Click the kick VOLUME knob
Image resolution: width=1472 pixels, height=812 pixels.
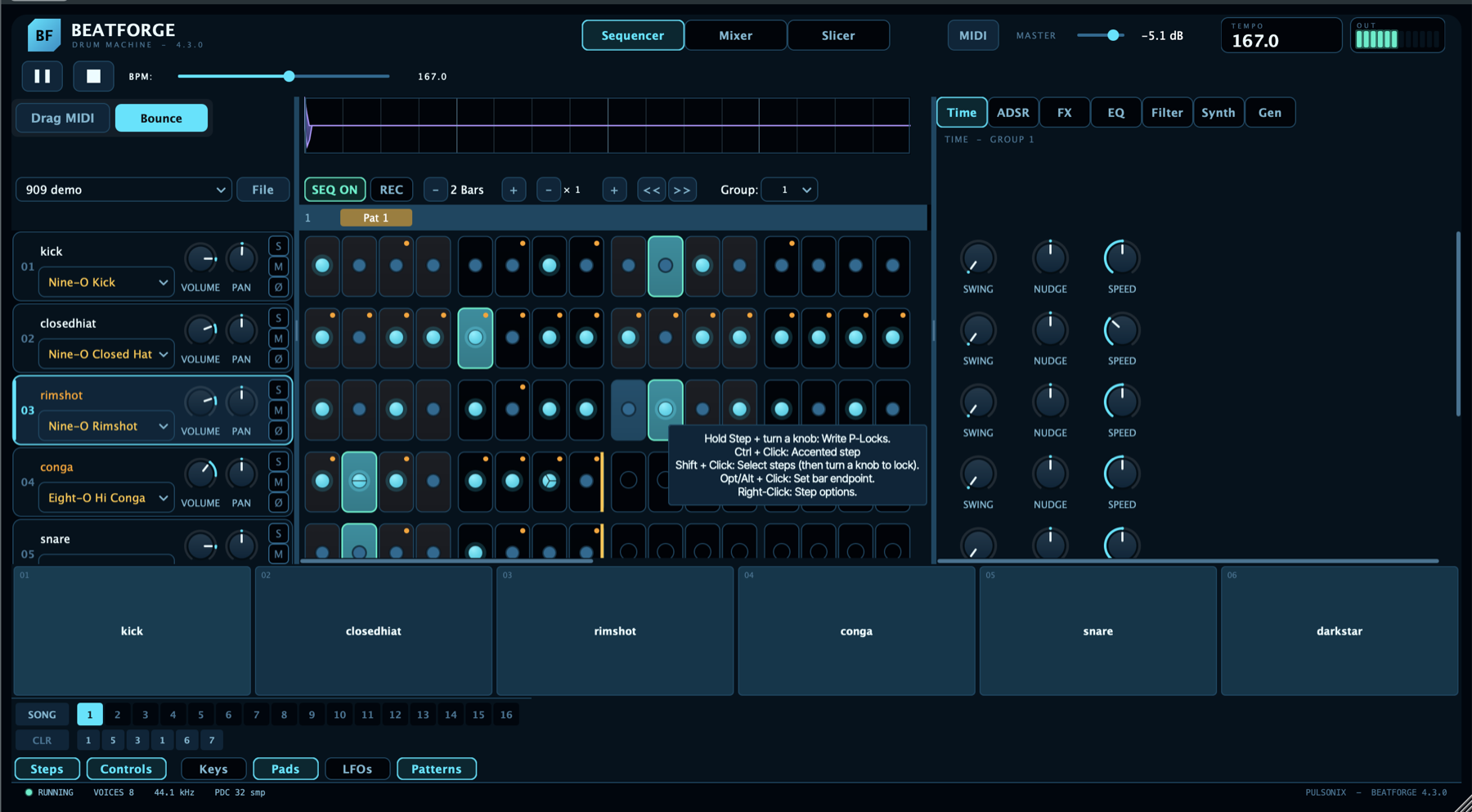(x=200, y=258)
